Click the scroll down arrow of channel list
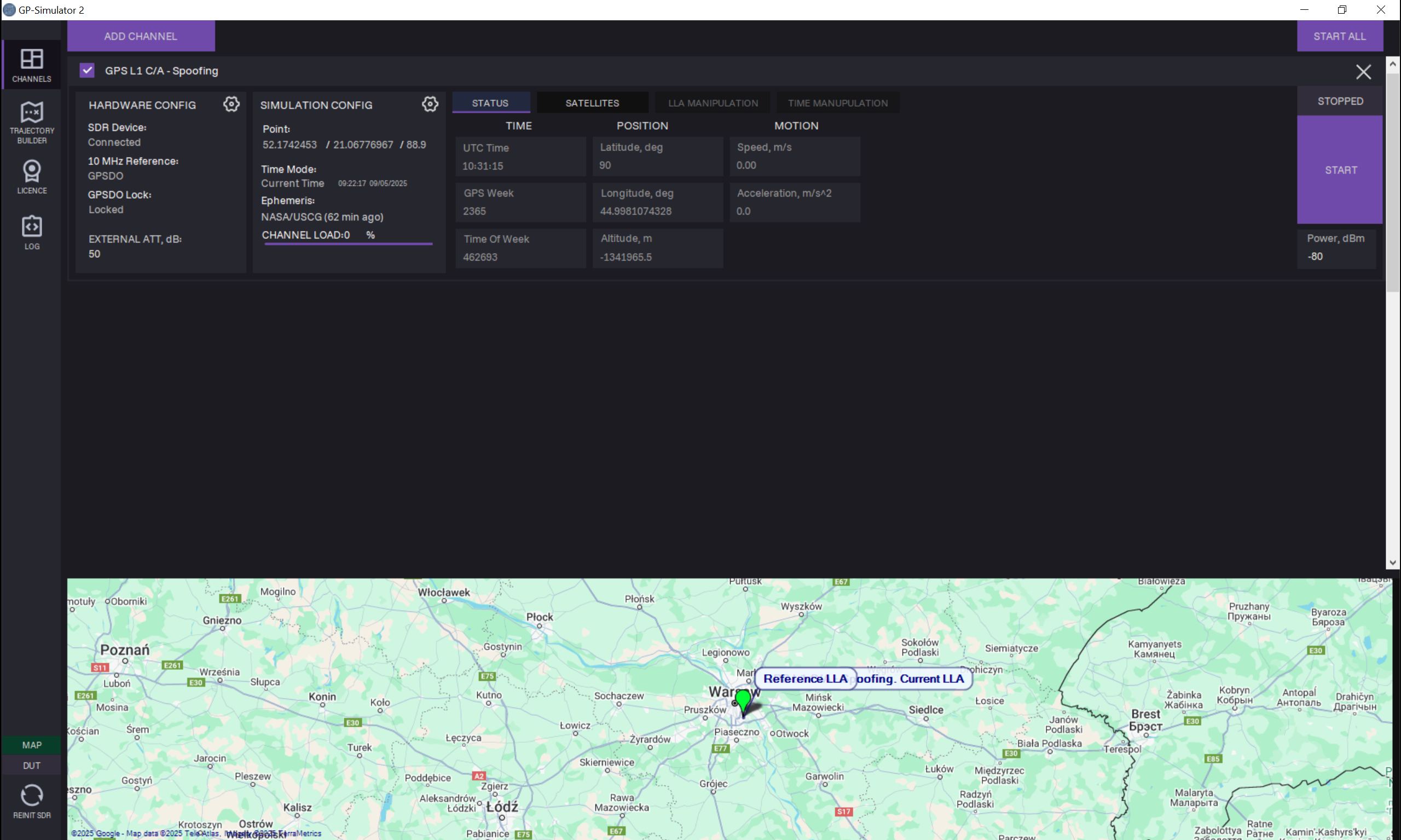The height and width of the screenshot is (840, 1401). [1392, 563]
